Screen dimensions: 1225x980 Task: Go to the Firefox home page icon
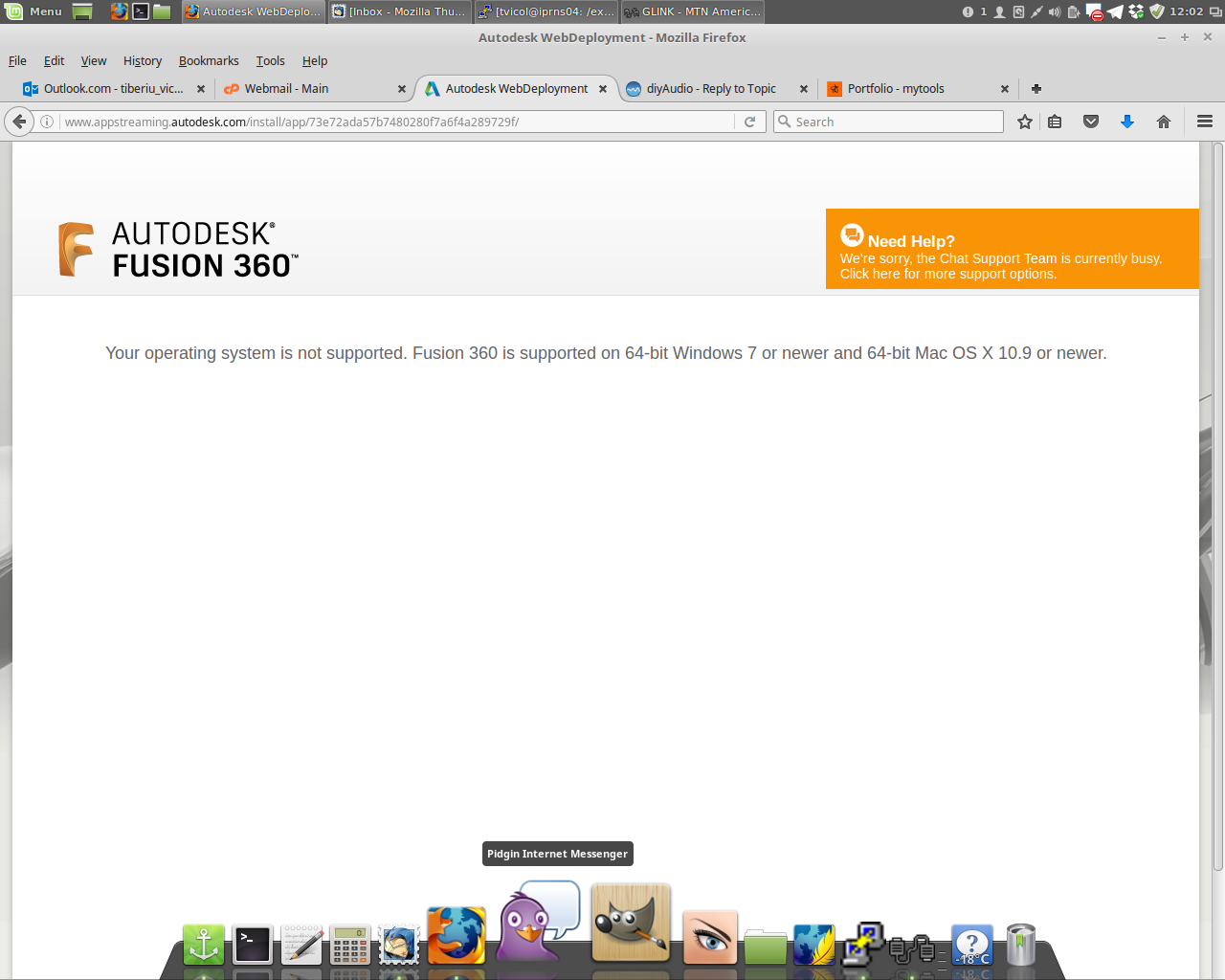pyautogui.click(x=1164, y=122)
